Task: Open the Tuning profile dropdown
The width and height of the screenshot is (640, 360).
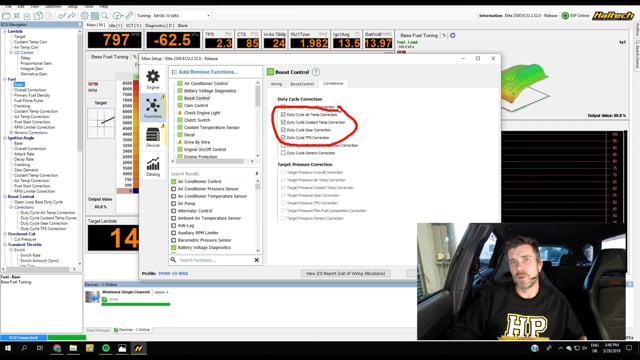Action: coord(209,16)
